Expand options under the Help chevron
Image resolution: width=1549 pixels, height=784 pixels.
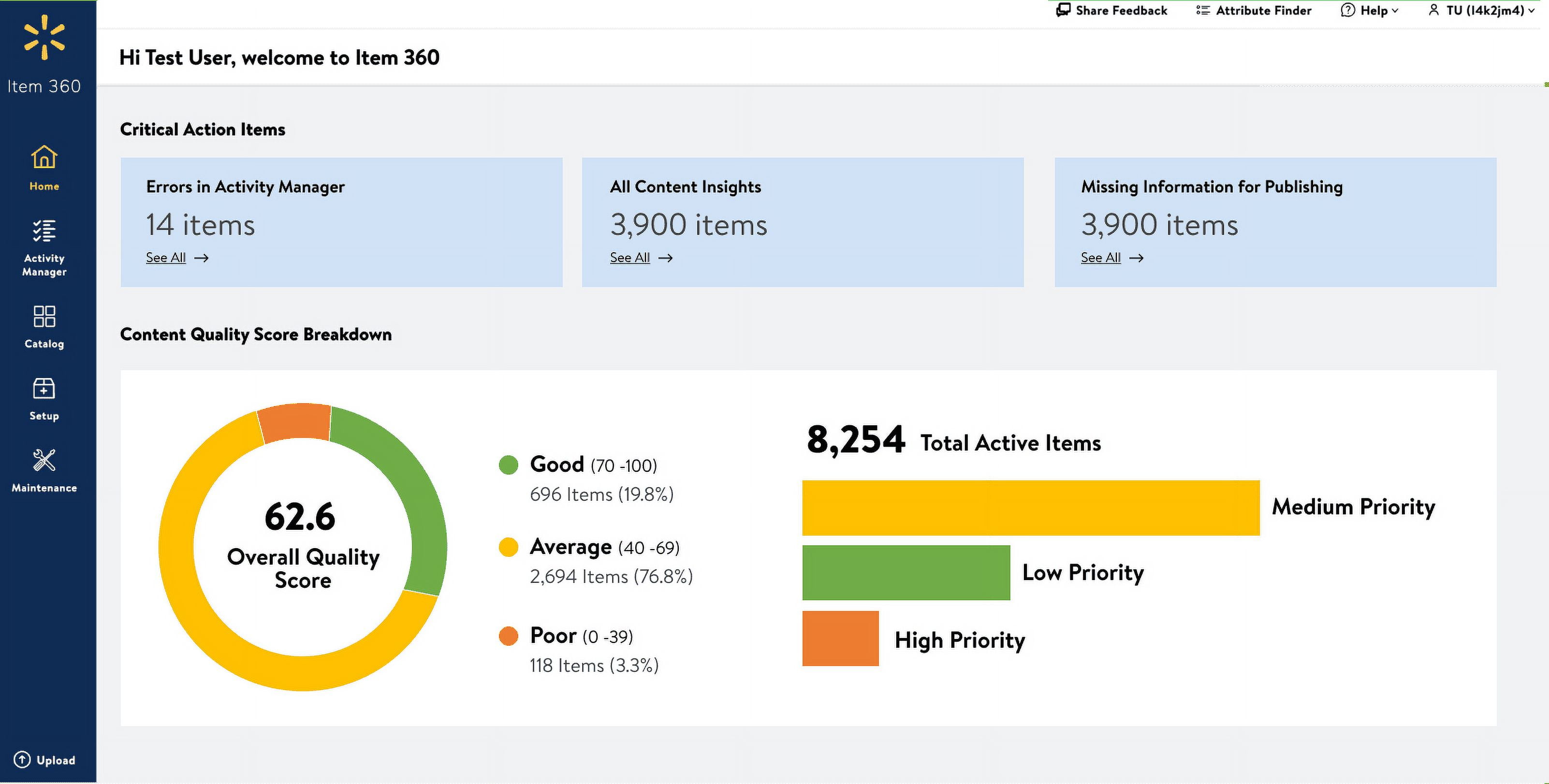coord(1396,10)
